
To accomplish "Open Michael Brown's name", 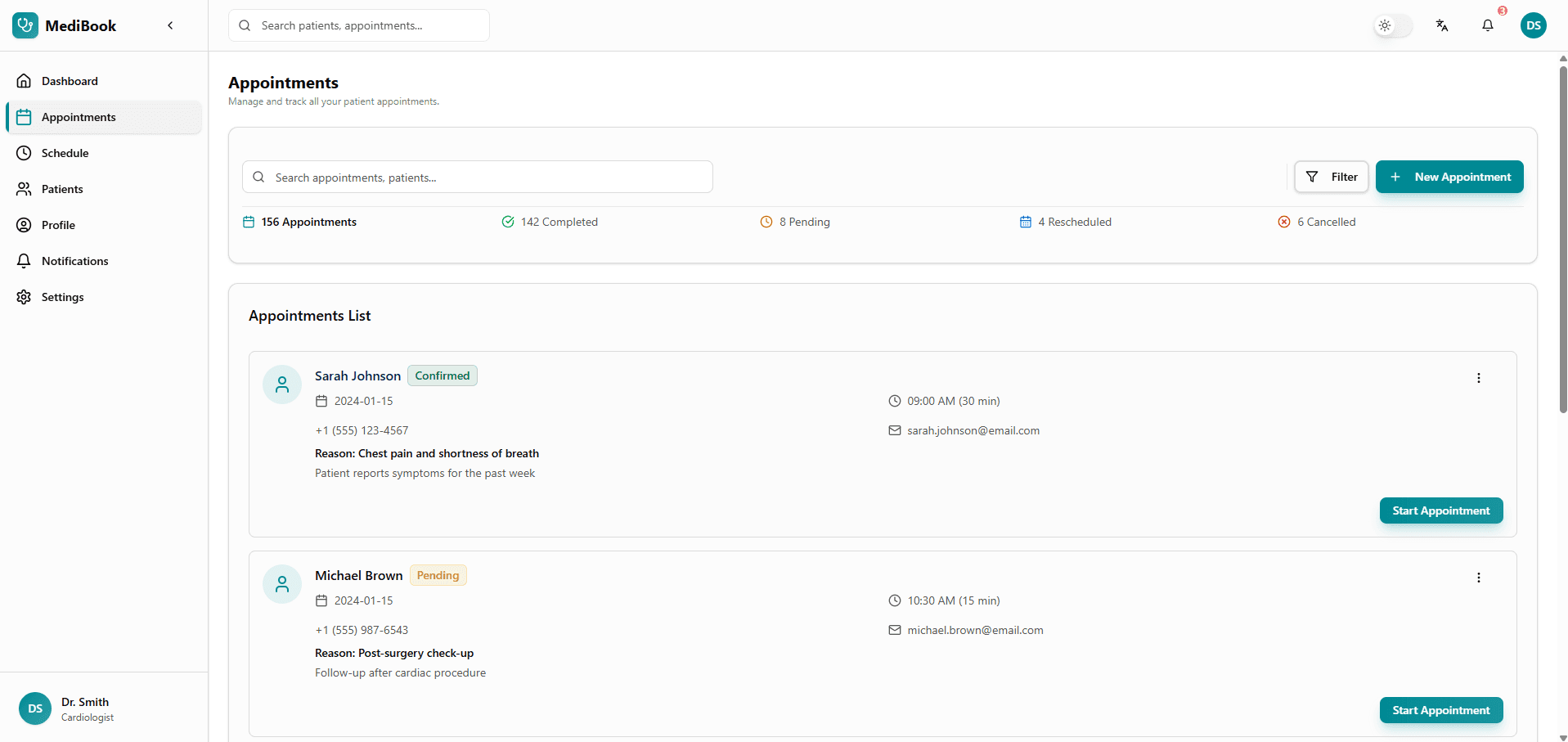I will pos(359,575).
